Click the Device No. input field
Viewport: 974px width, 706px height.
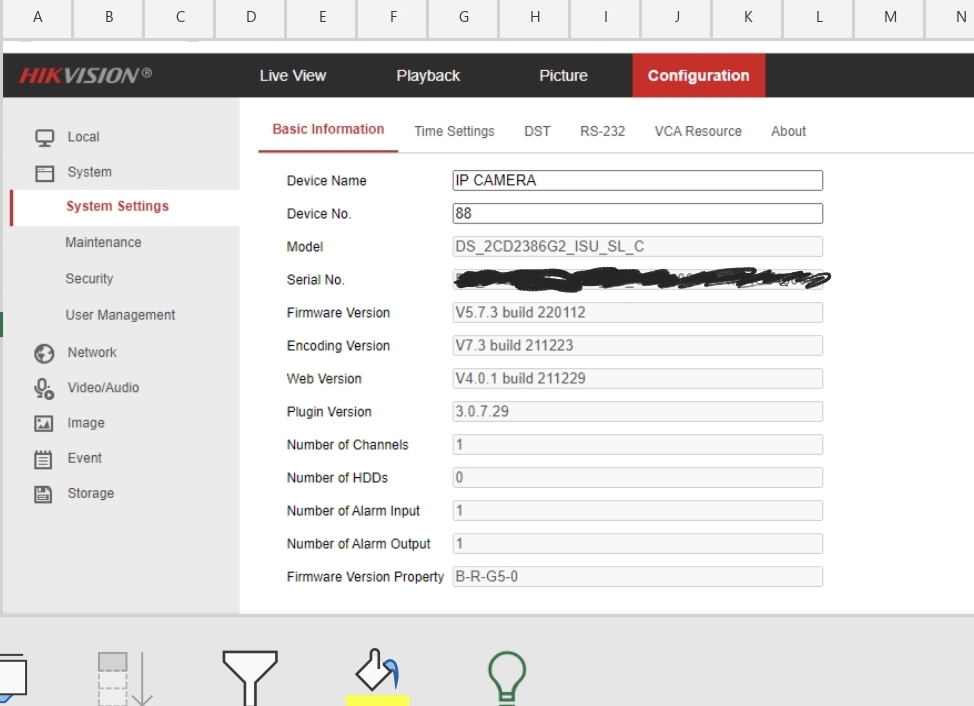637,214
